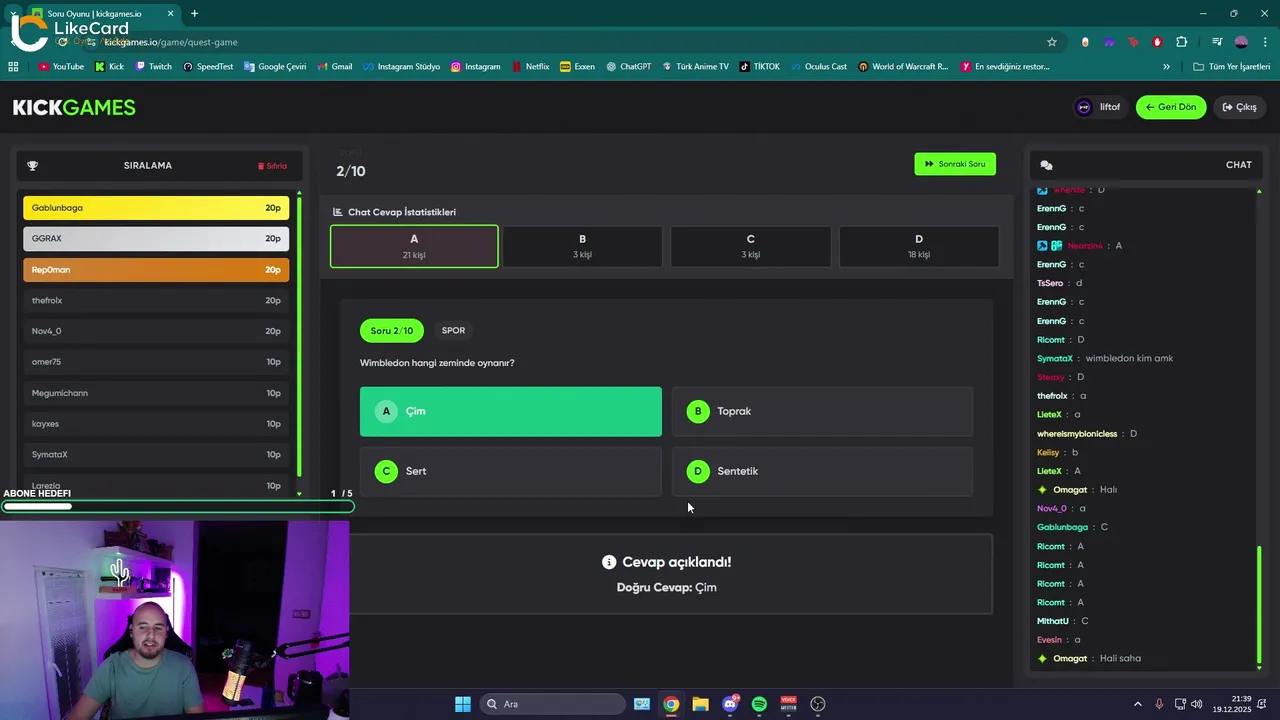Image resolution: width=1280 pixels, height=720 pixels.
Task: Click the chat bubble icon in chat header
Action: 1046,165
